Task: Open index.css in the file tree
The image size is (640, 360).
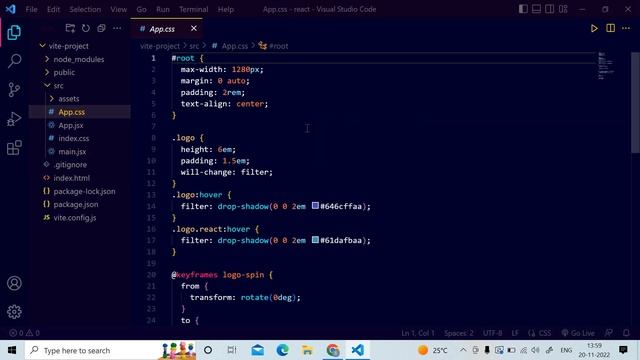Action: click(x=73, y=138)
